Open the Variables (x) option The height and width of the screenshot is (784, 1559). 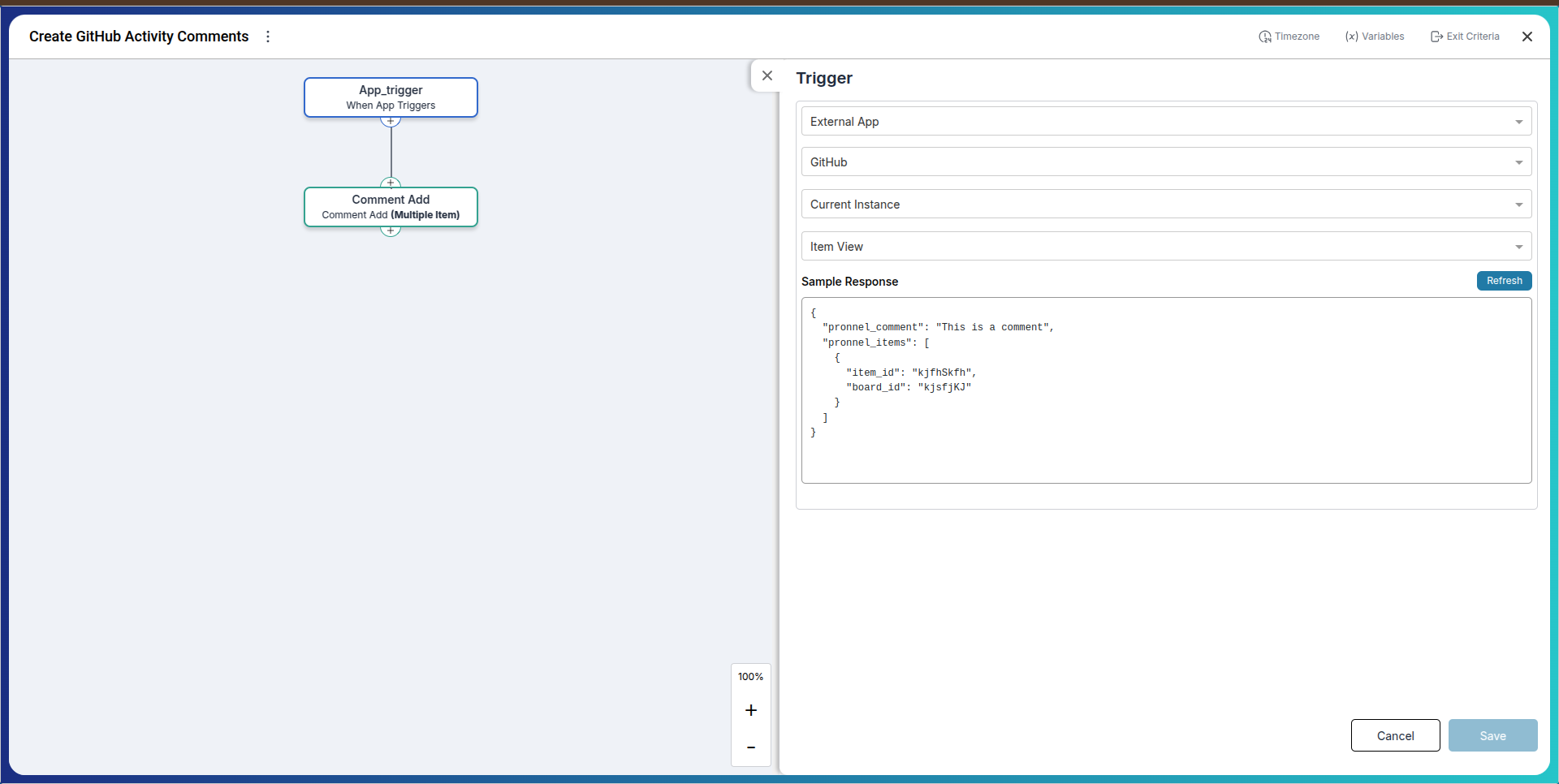click(1375, 37)
